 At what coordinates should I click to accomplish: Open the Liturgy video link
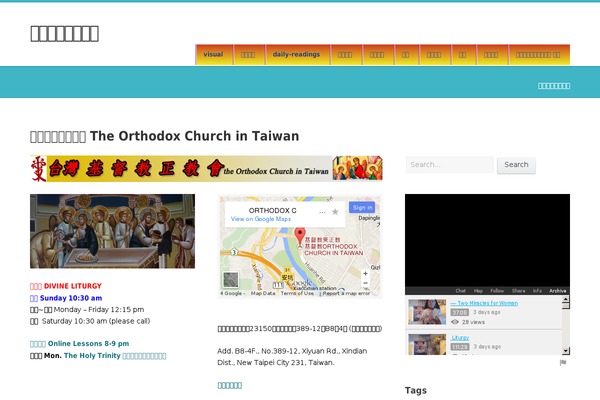(x=460, y=338)
